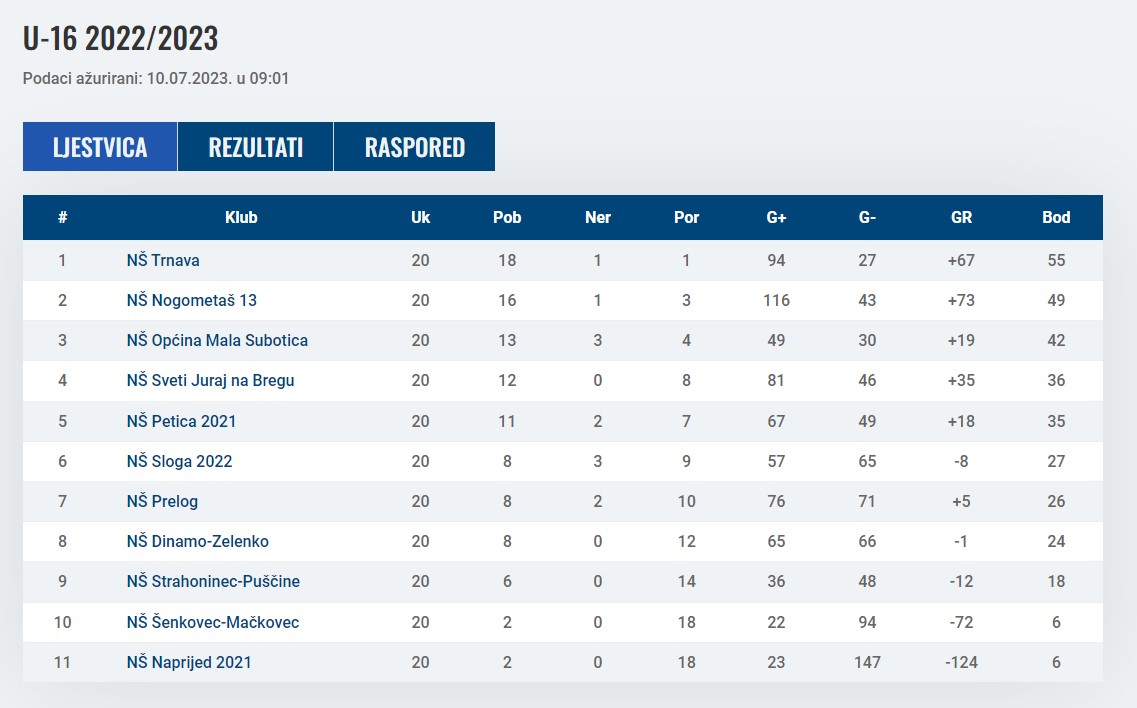The image size is (1137, 708).
Task: Open the REZULTATI tab
Action: (255, 147)
